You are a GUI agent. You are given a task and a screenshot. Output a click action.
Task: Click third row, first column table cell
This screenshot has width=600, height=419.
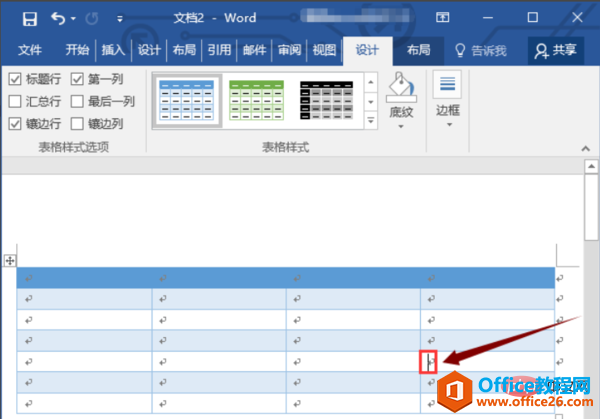pyautogui.click(x=84, y=320)
